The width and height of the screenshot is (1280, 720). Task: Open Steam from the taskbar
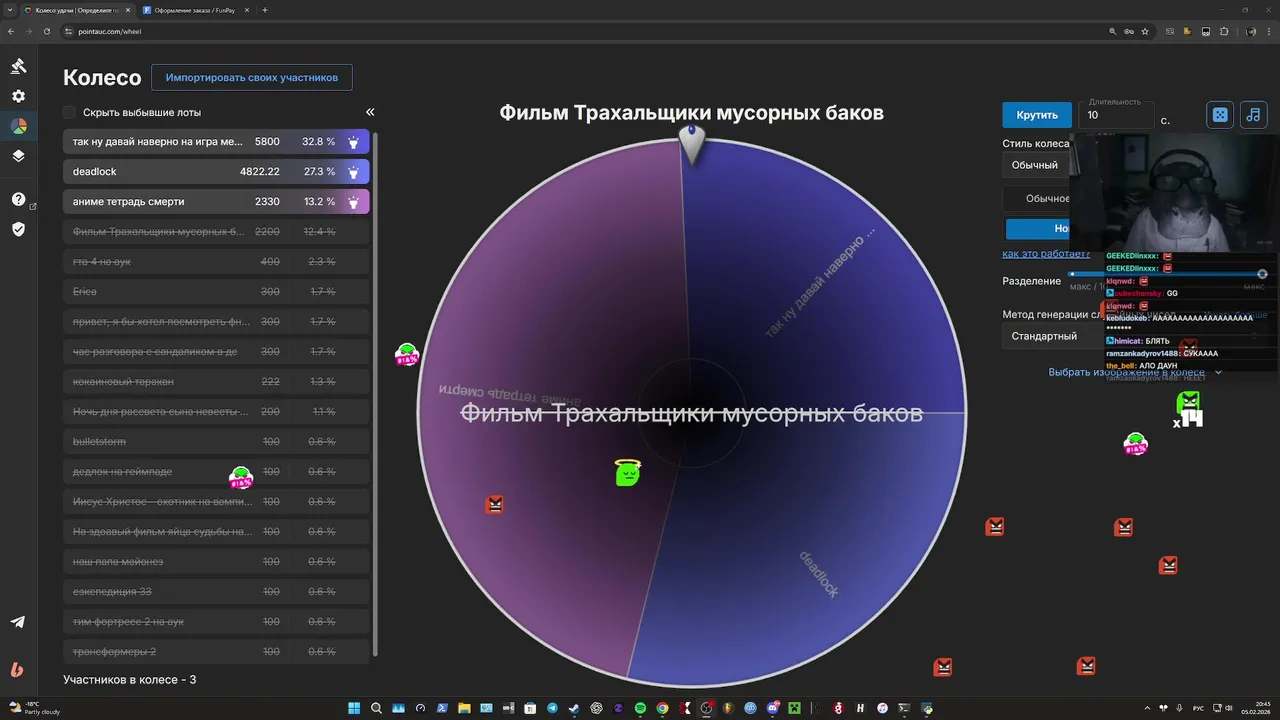573,708
